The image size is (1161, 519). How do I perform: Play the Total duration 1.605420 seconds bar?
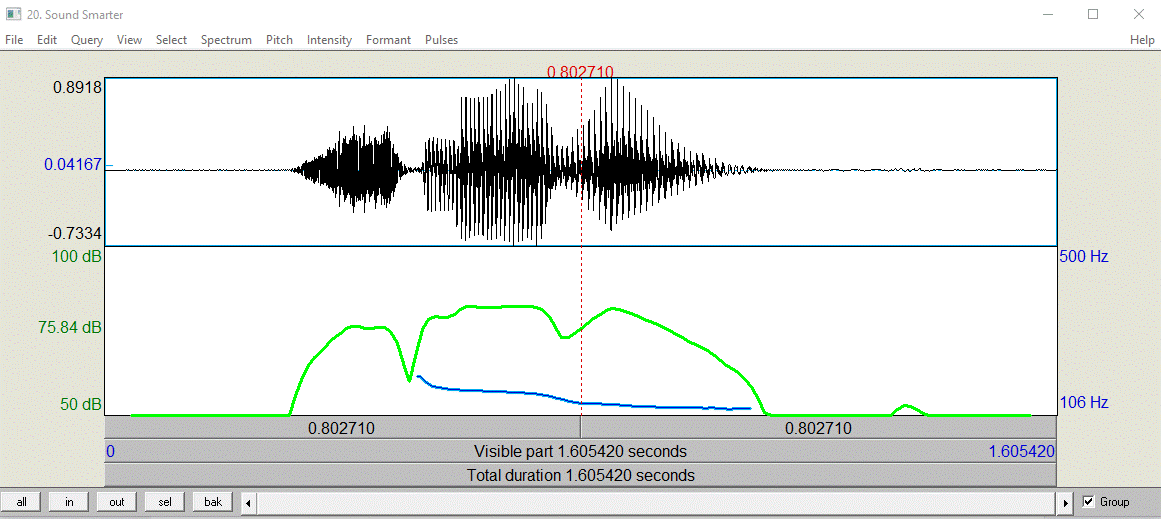coord(580,475)
